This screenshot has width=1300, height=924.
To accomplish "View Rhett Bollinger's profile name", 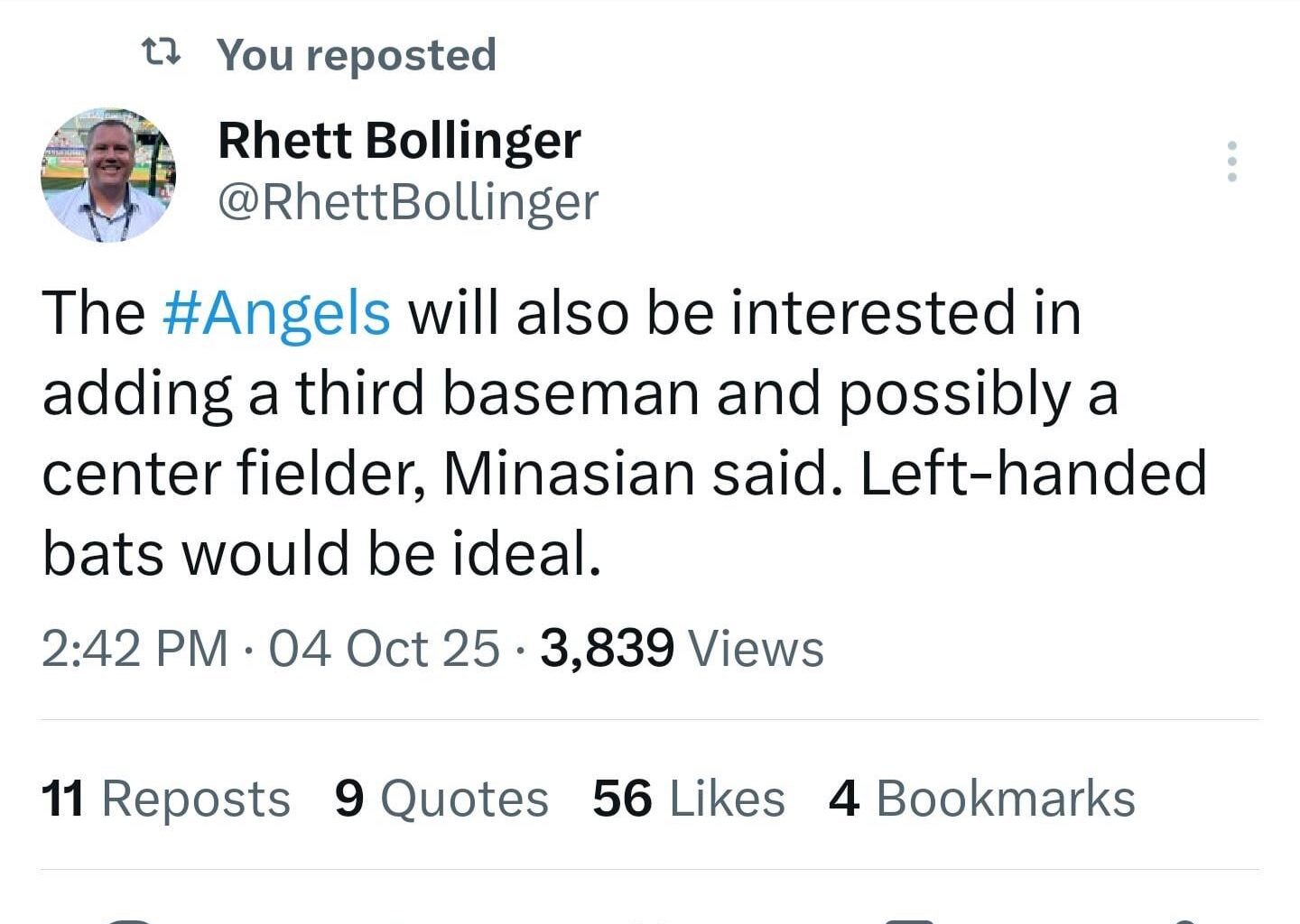I will tap(397, 140).
